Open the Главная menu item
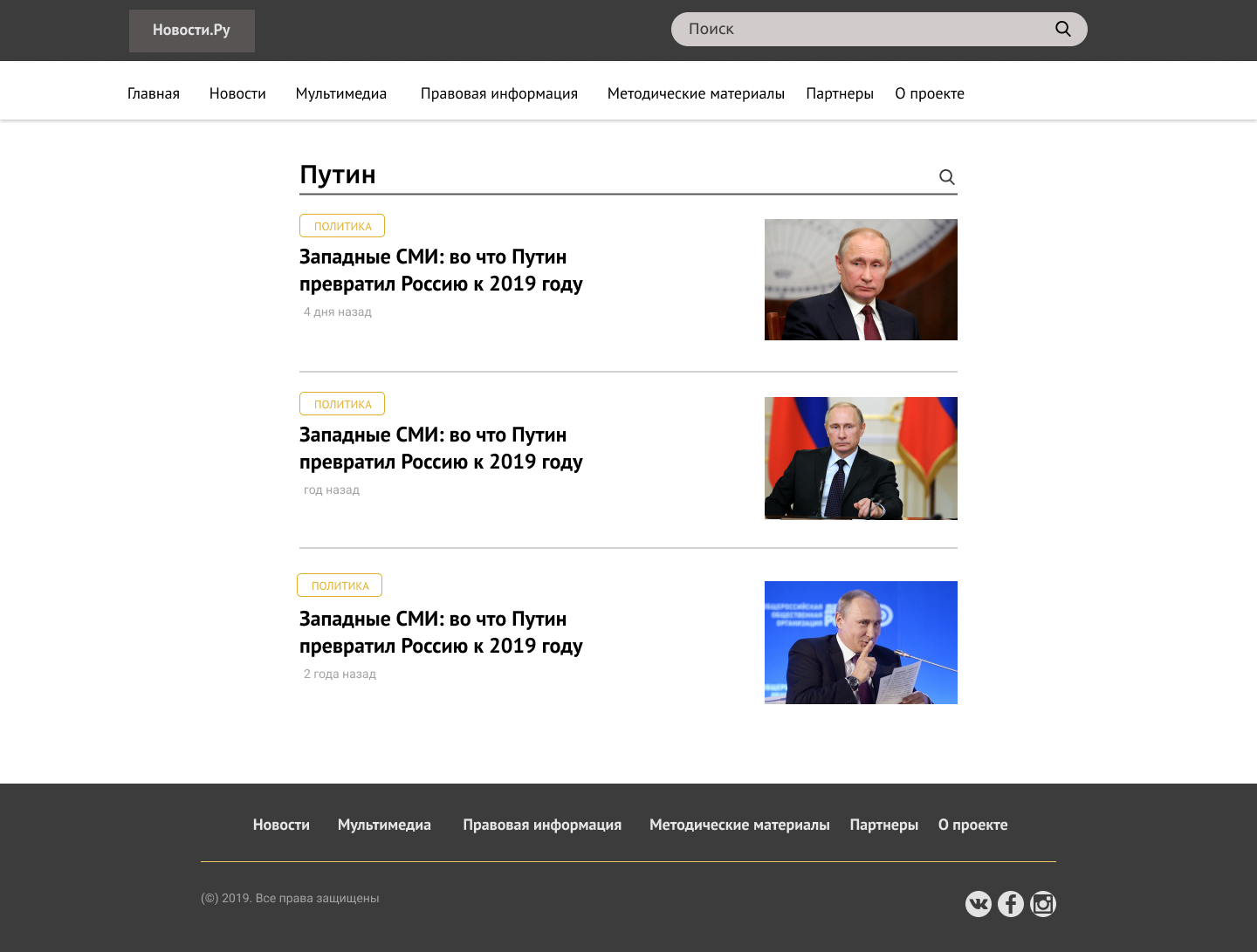Image resolution: width=1257 pixels, height=952 pixels. (154, 93)
